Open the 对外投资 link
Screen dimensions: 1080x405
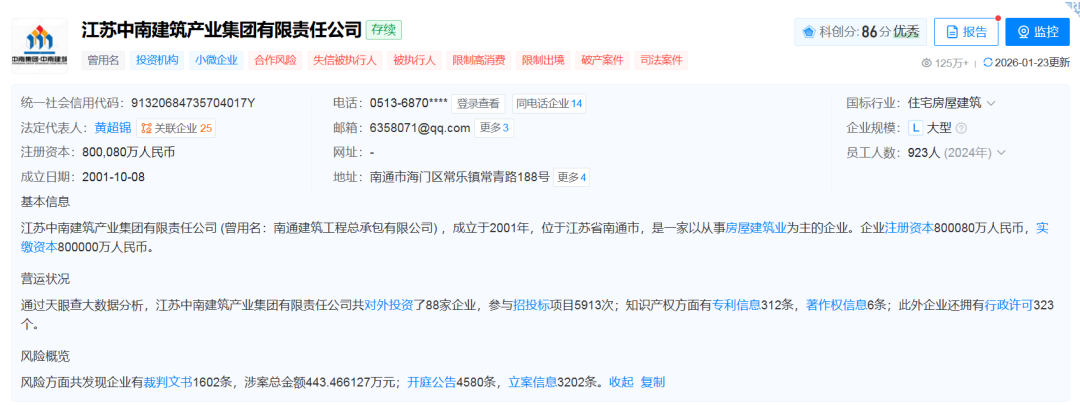pos(388,305)
